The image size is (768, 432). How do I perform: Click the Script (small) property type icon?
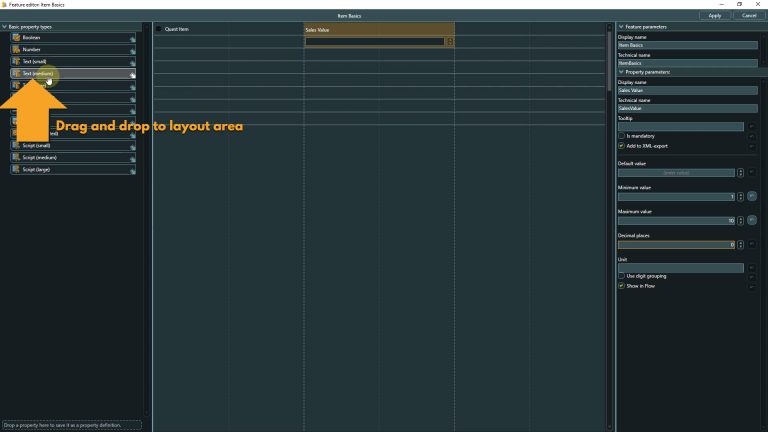[16, 145]
